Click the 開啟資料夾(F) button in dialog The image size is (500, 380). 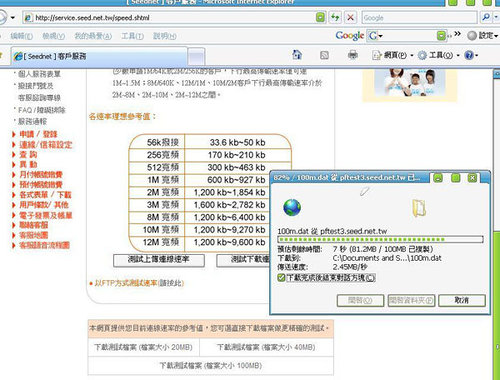[x=412, y=300]
